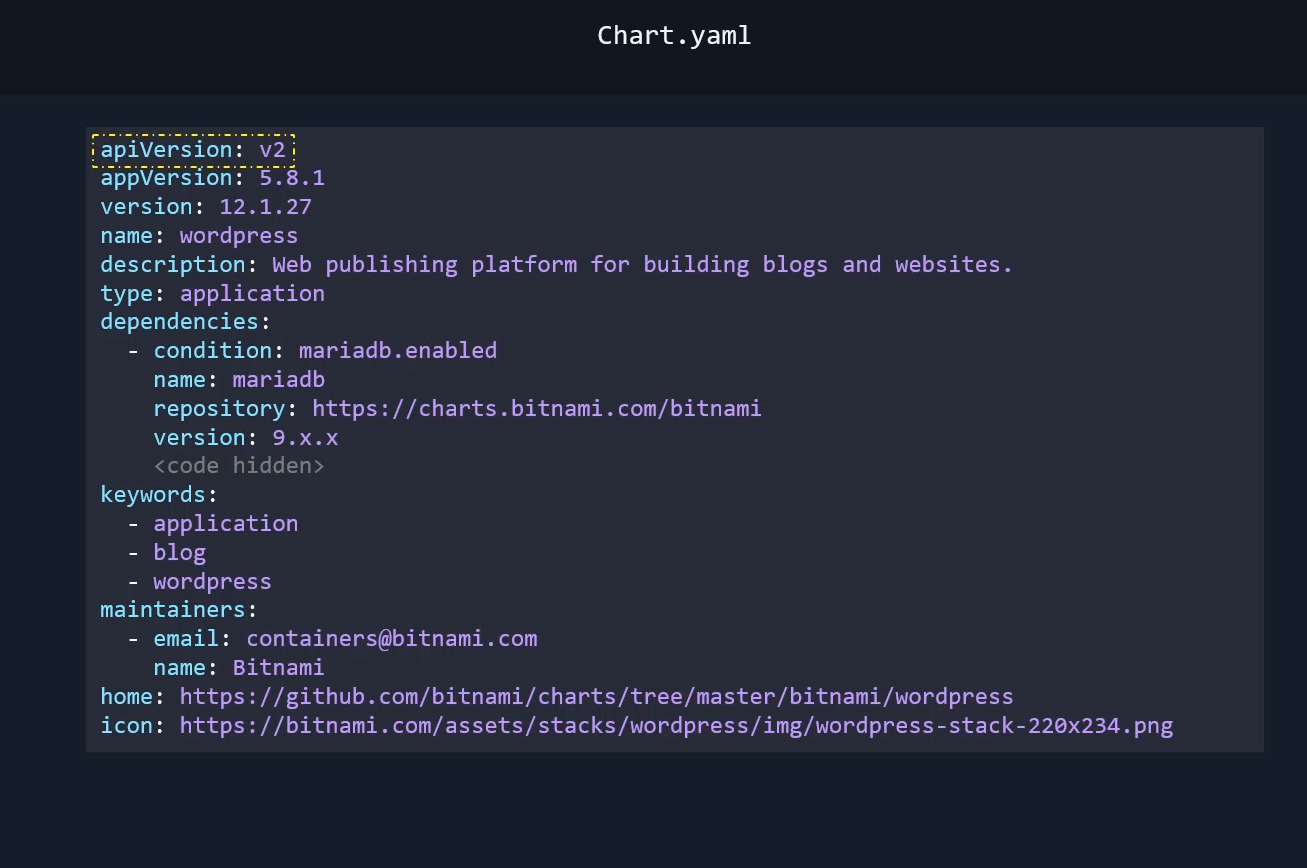Click the "description" key

click(x=173, y=265)
